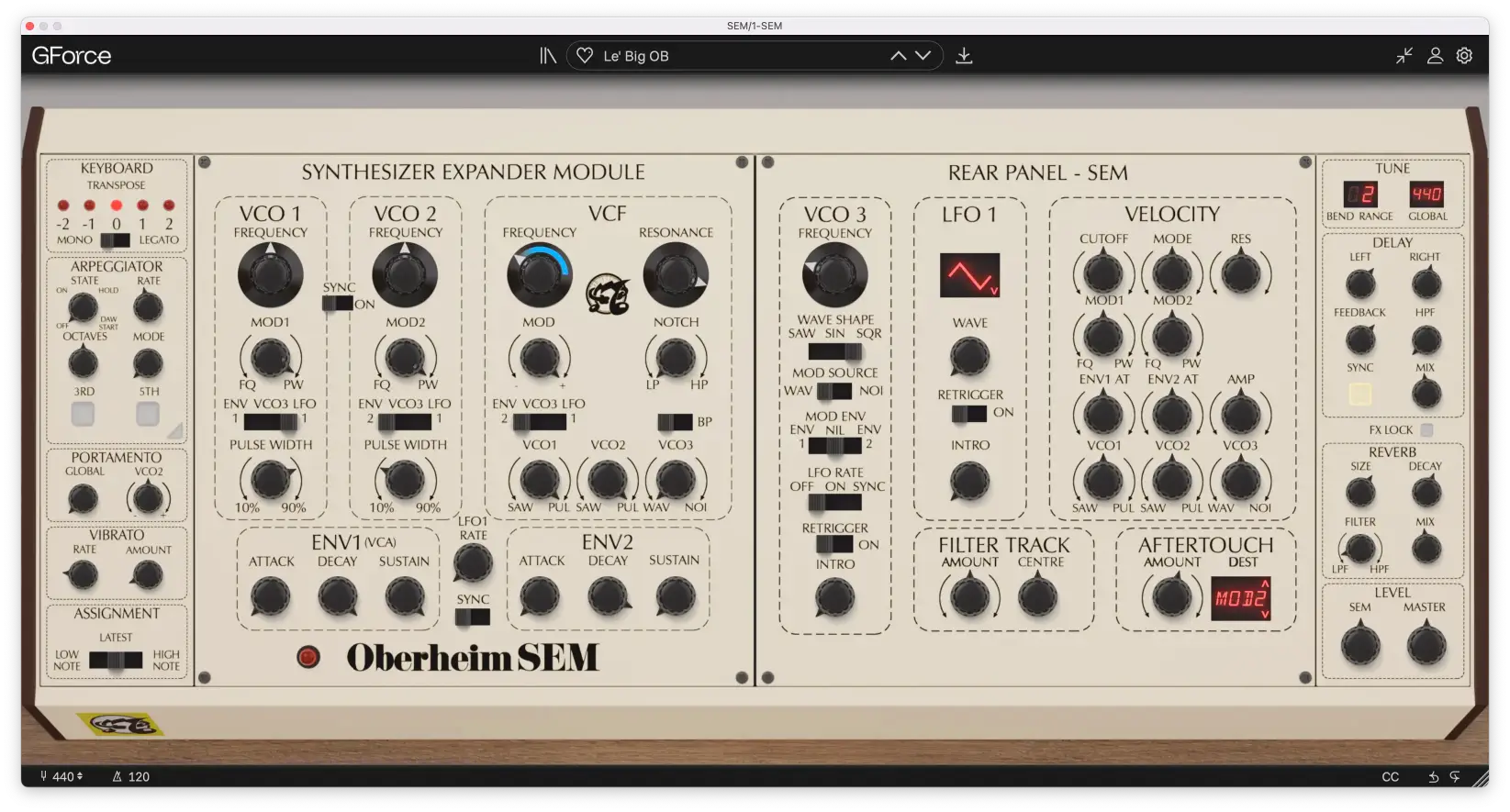Toggle the Arpeggiator 3rd button
The height and width of the screenshot is (812, 1510).
(84, 415)
